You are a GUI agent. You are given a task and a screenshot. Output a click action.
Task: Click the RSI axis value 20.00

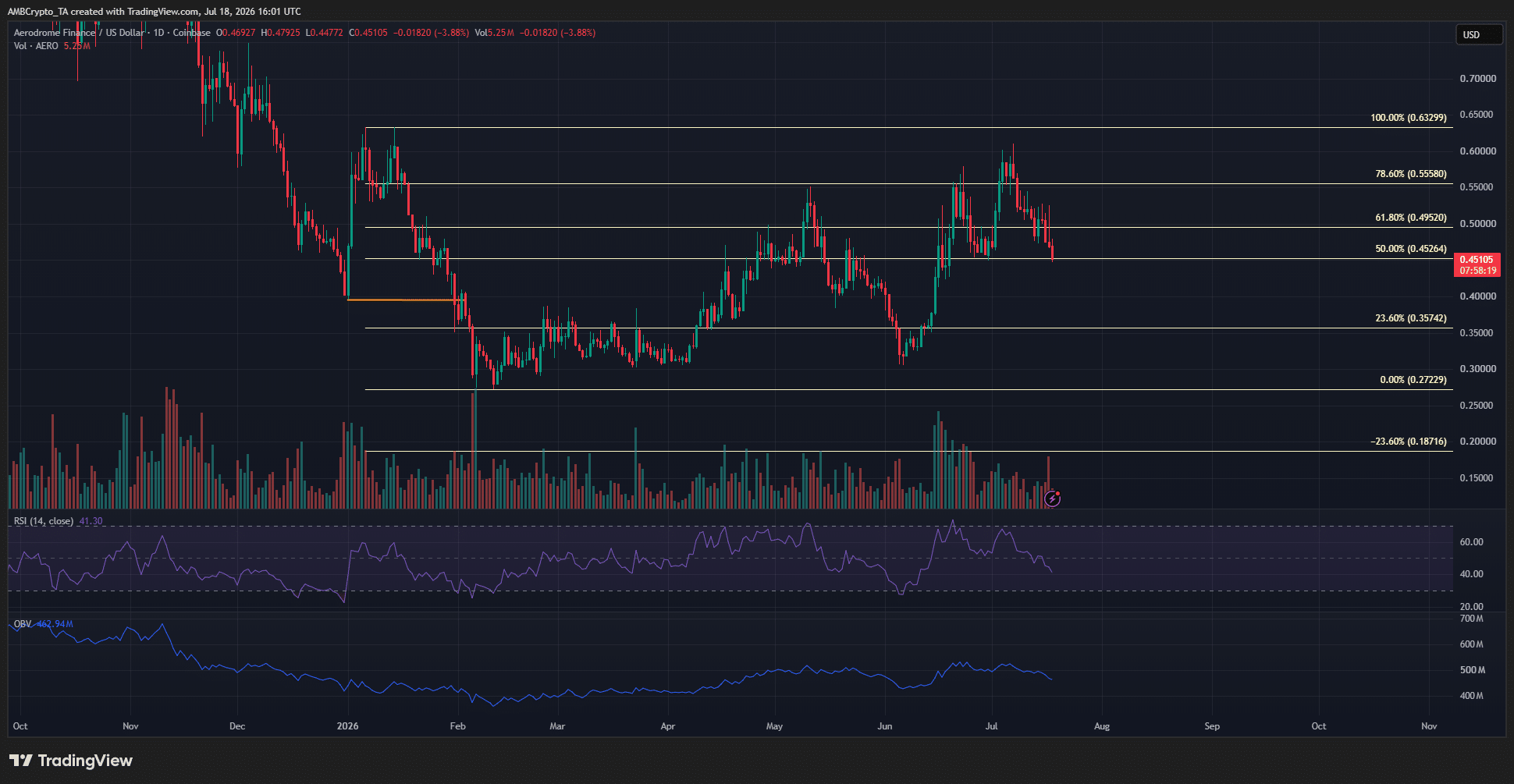click(1472, 607)
